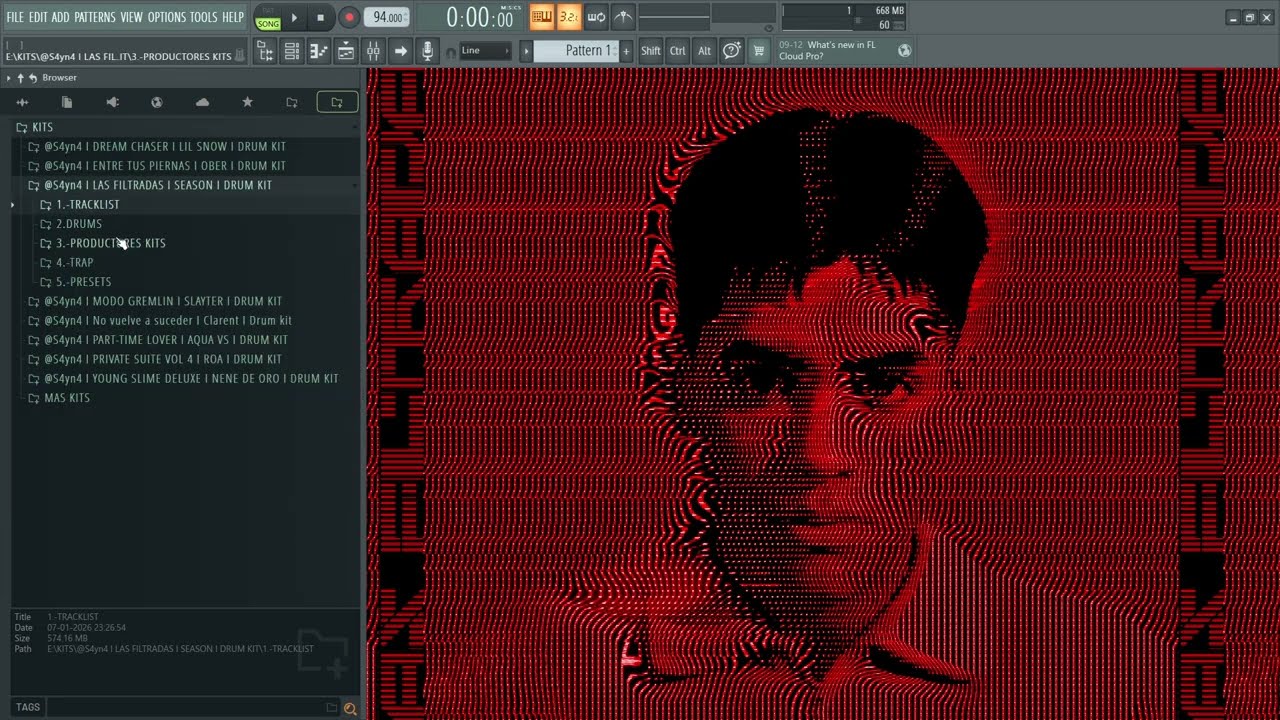Viewport: 1280px width, 720px height.
Task: Open the Pattern 1 selector
Action: tap(577, 51)
